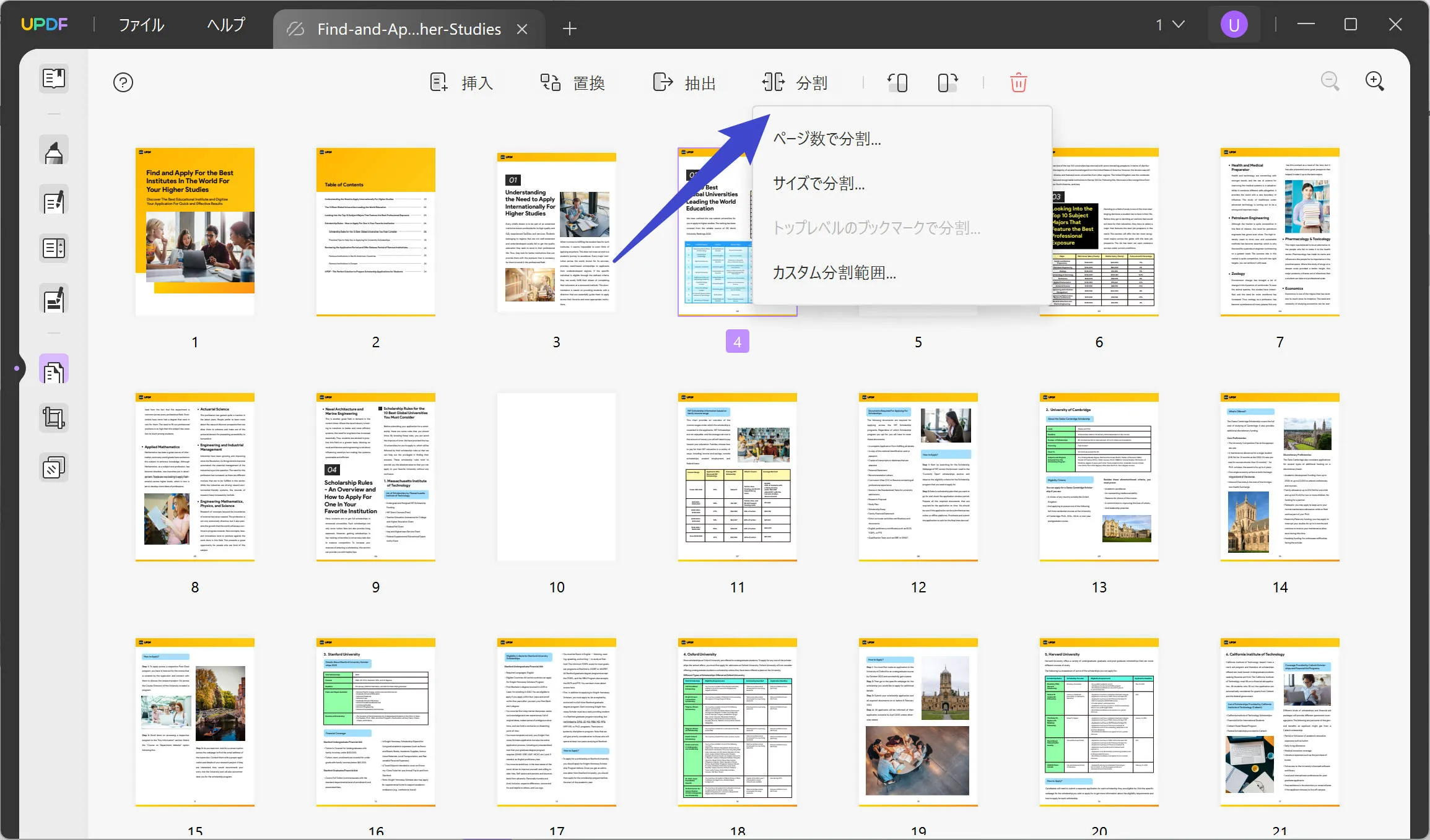Screen dimensions: 1430x840
Task: Click the help question mark icon
Action: click(123, 82)
